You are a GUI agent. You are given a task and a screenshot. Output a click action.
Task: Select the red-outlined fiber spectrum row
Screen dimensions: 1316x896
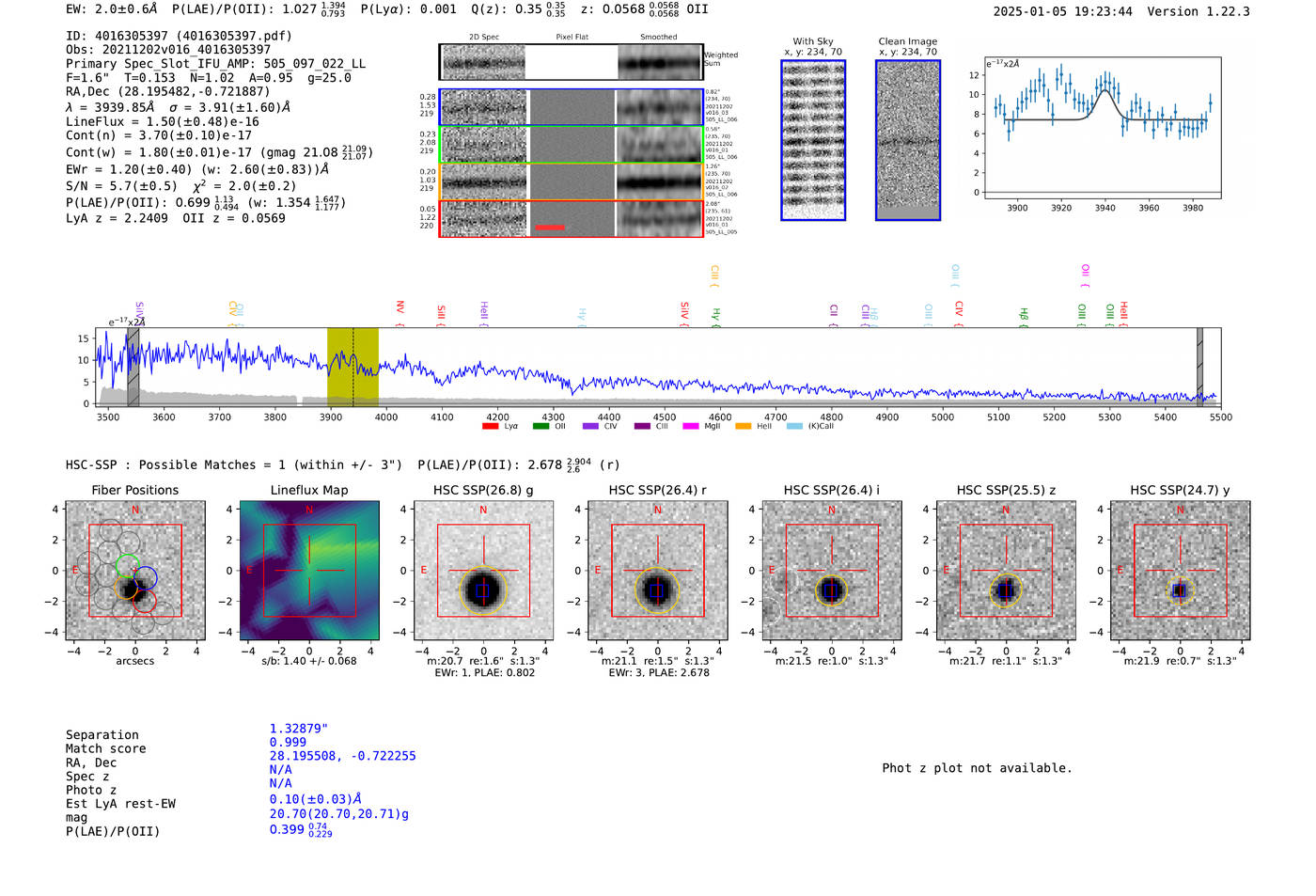(572, 218)
